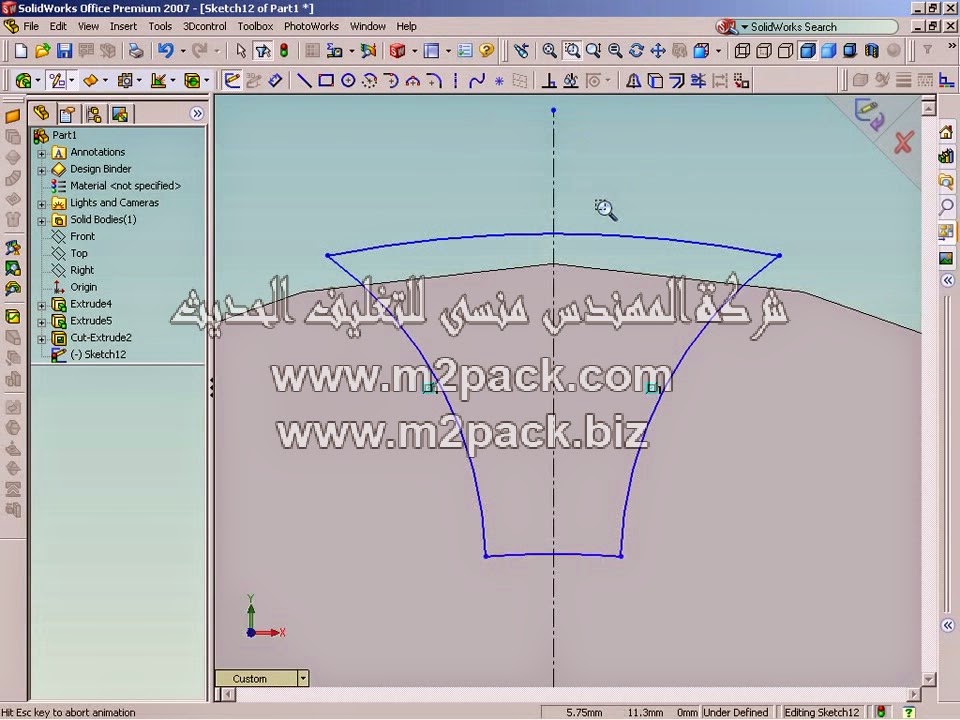Expand Lights and Cameras node
This screenshot has width=960, height=720.
(42, 204)
